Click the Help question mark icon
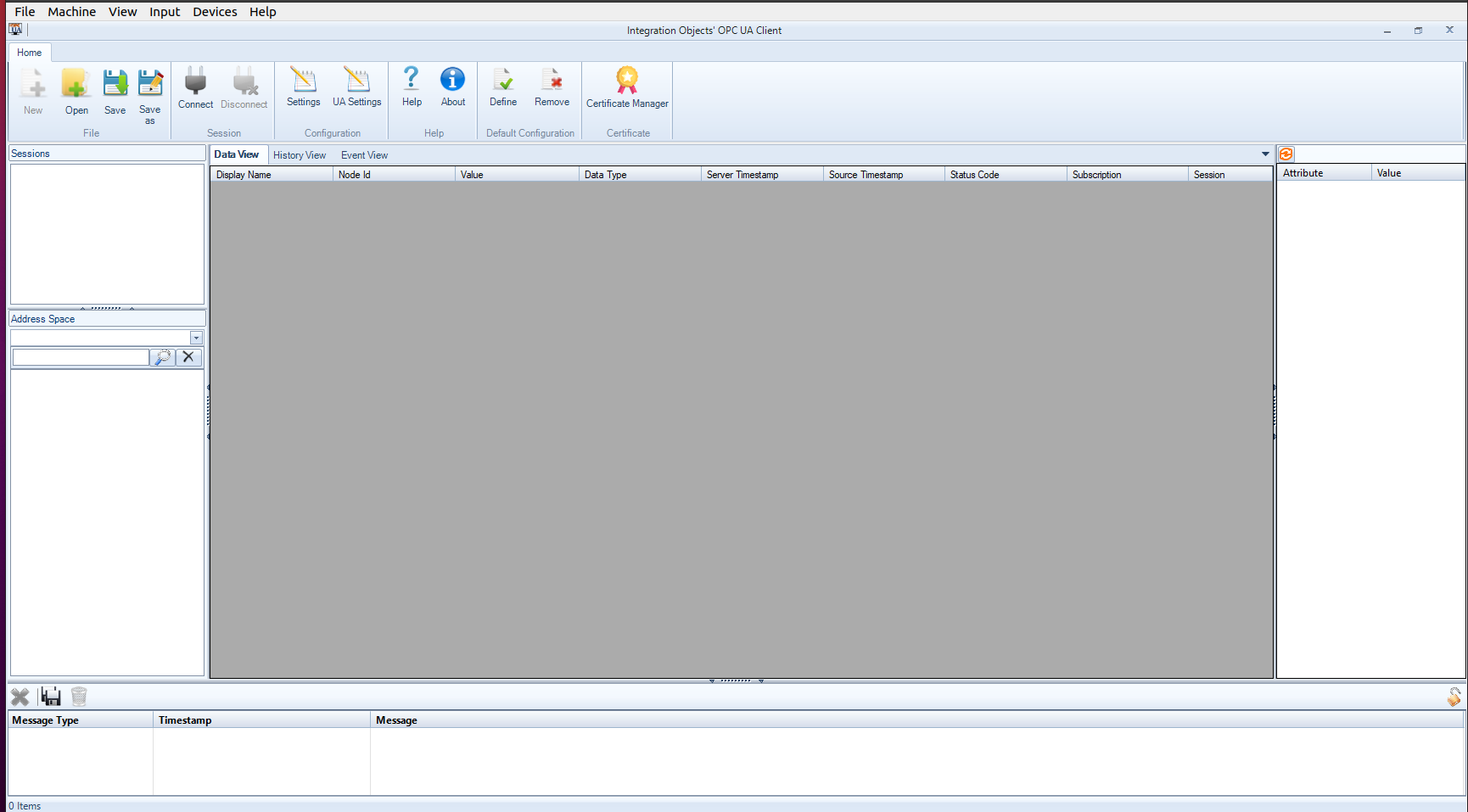Screen dimensions: 1468x812 (x=412, y=79)
